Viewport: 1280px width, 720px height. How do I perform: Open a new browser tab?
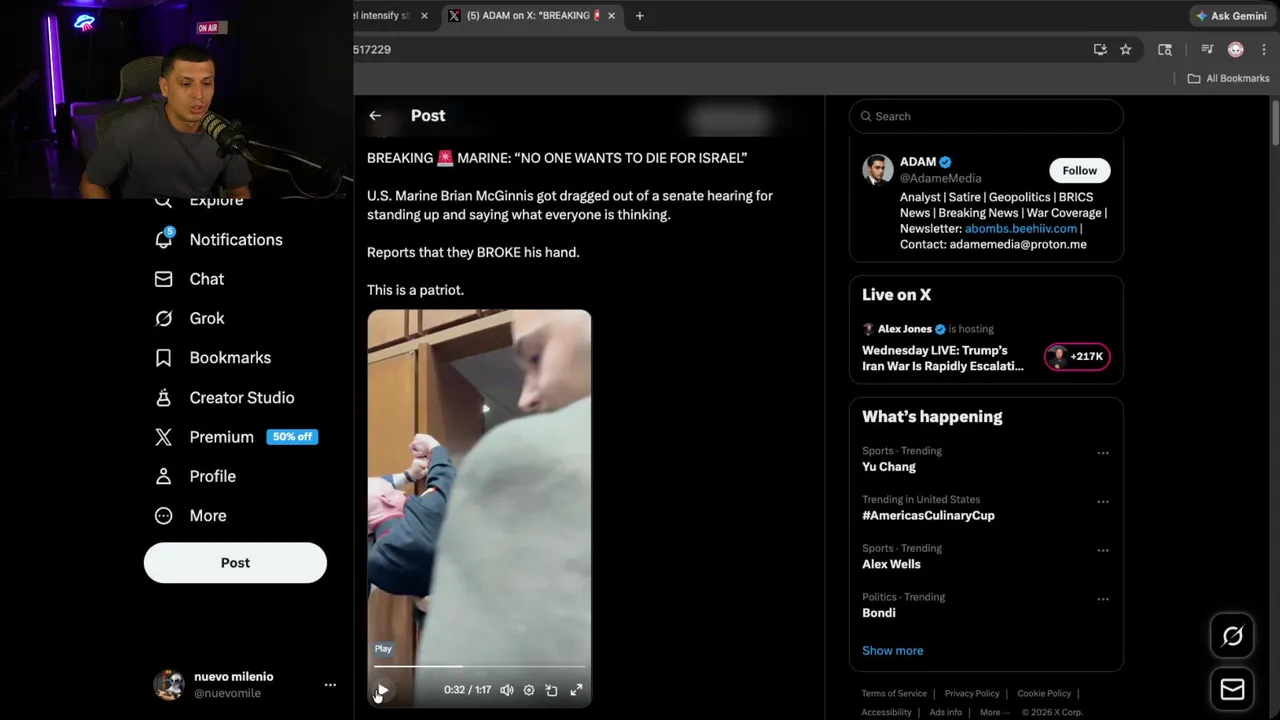[x=639, y=16]
